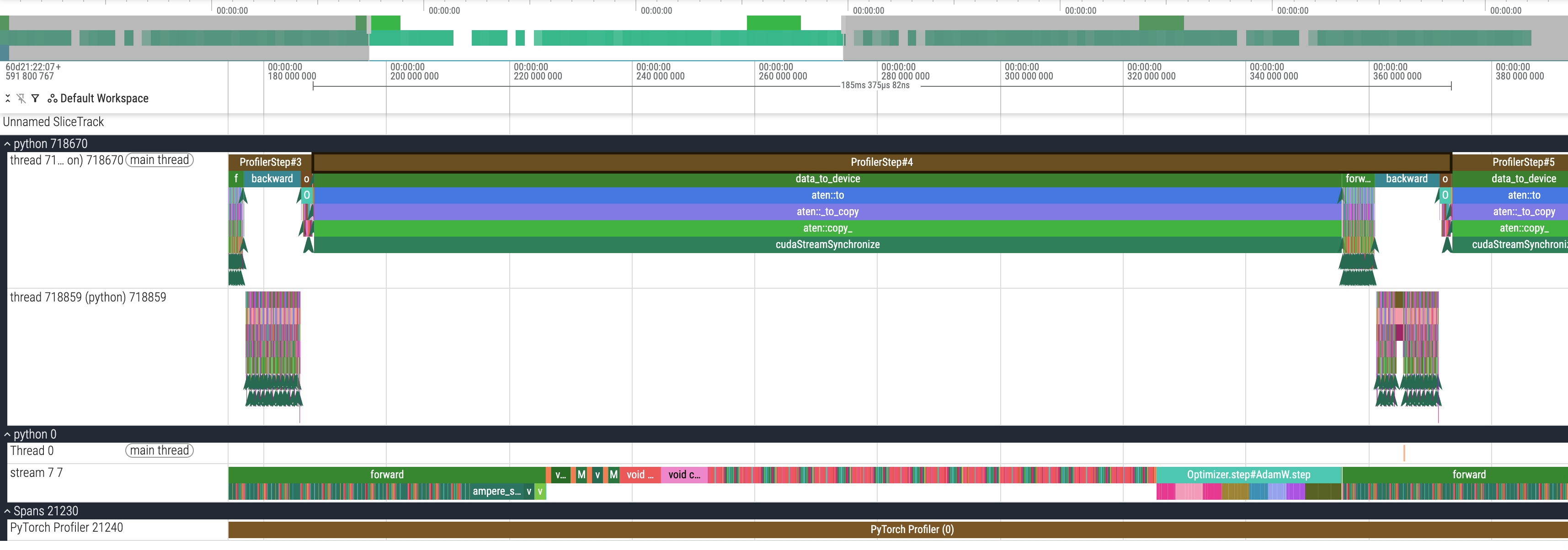Collapse the python 718670 process group
Image resolution: width=1568 pixels, height=550 pixels.
pyautogui.click(x=7, y=144)
